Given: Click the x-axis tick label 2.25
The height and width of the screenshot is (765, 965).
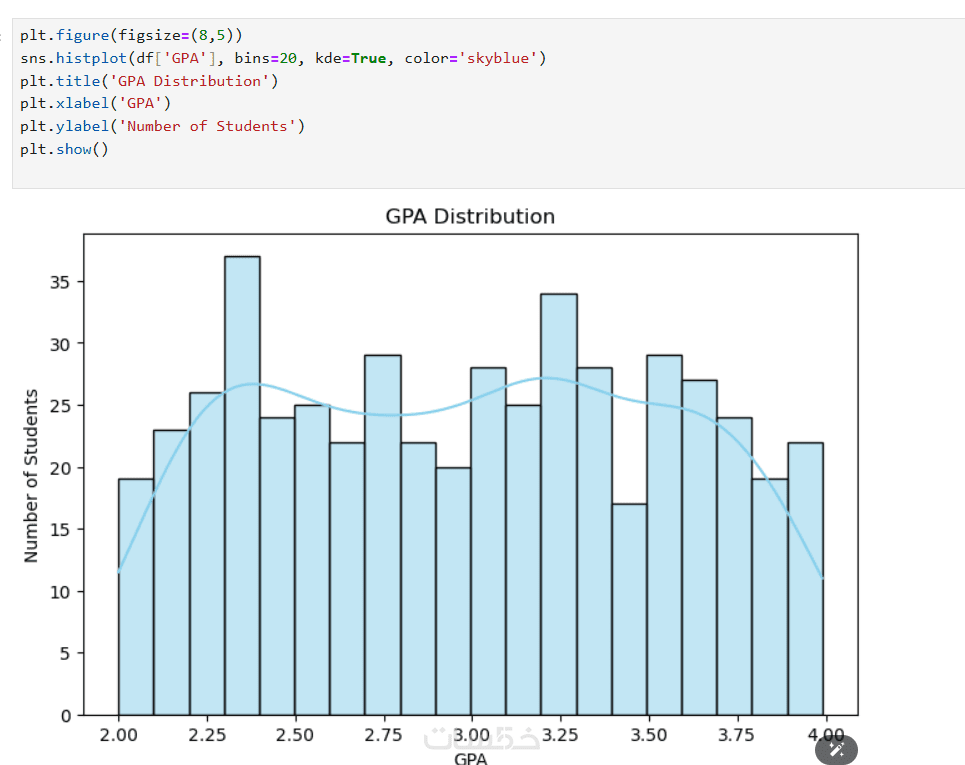Looking at the screenshot, I should point(207,735).
